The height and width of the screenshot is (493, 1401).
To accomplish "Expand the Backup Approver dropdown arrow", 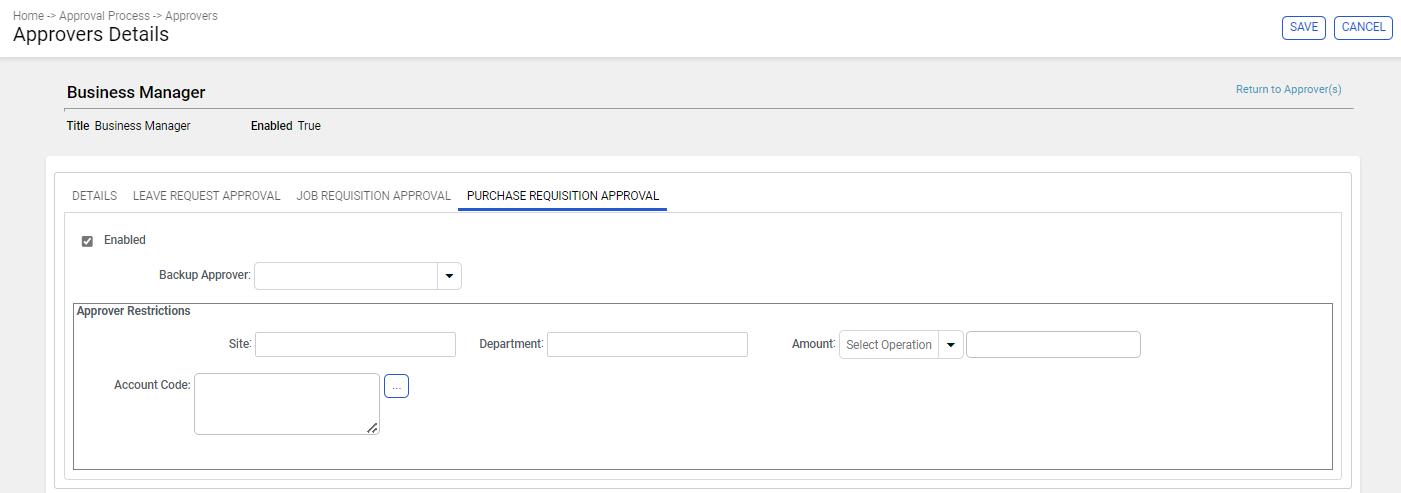I will coord(449,276).
